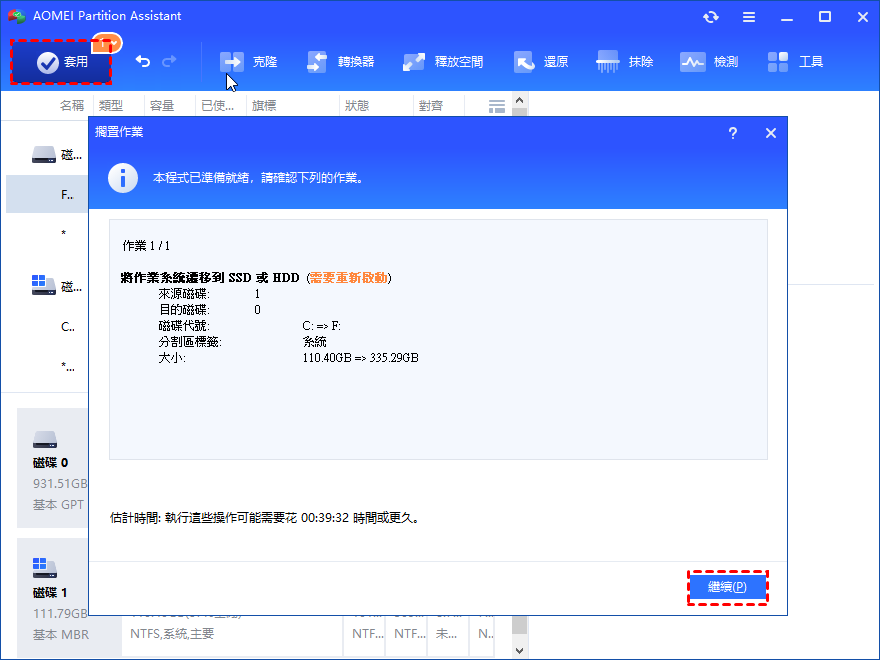Close the 擱置作業 dialog
880x660 pixels.
tap(771, 133)
